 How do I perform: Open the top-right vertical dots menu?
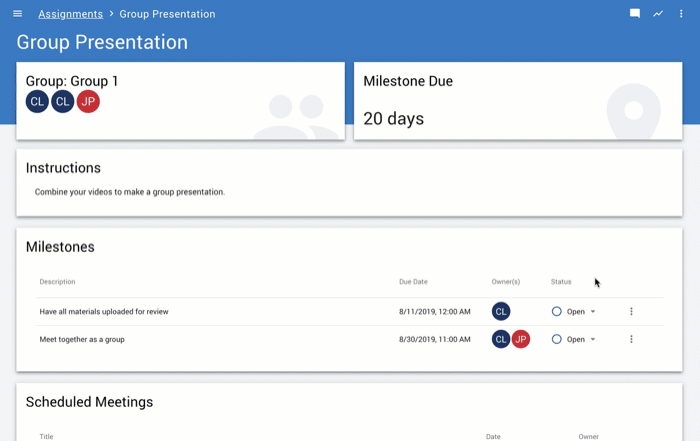click(x=681, y=14)
